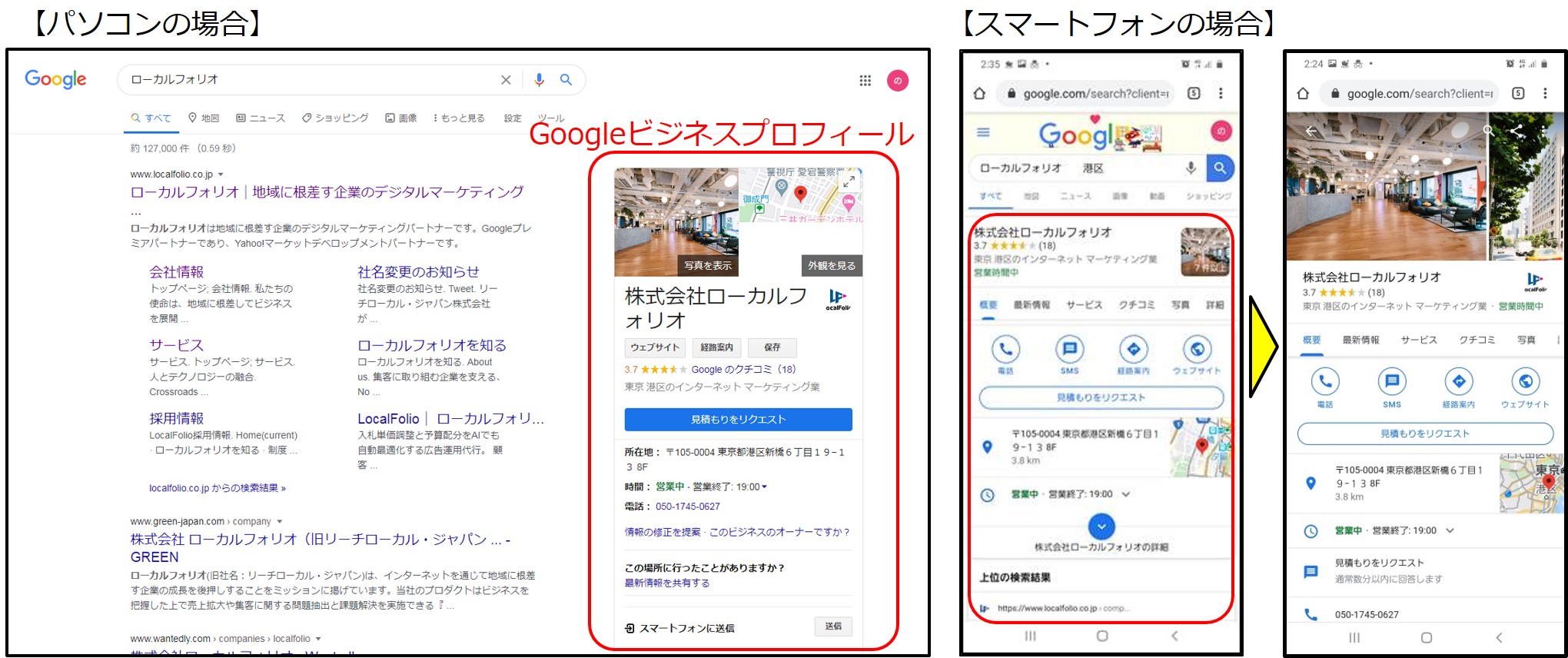Open the desktop account avatar

tap(897, 80)
